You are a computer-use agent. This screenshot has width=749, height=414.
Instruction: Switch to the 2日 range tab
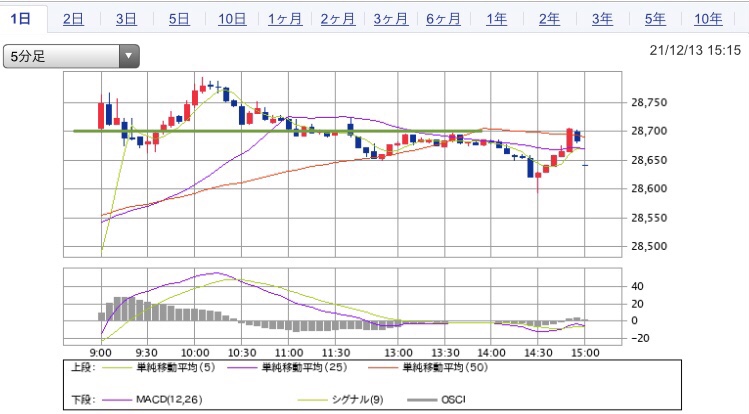[74, 19]
